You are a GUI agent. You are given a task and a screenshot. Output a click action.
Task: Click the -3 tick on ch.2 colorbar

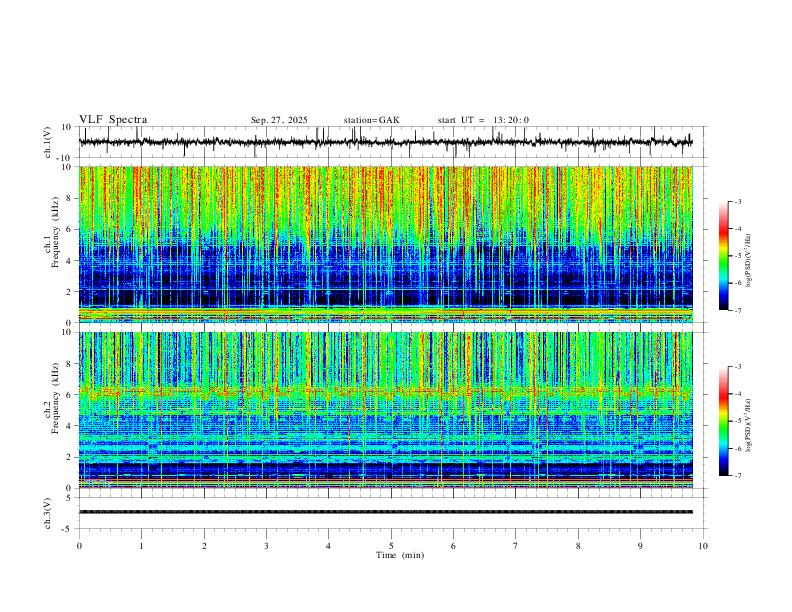[x=737, y=367]
